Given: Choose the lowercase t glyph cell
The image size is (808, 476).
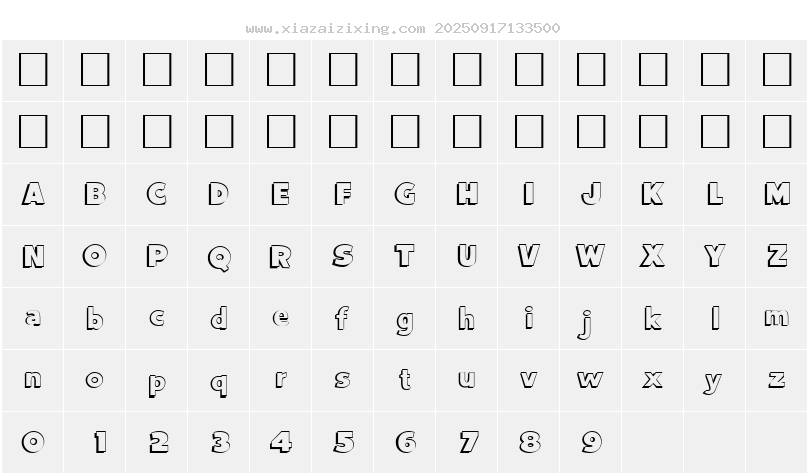Looking at the screenshot, I should coord(405,380).
